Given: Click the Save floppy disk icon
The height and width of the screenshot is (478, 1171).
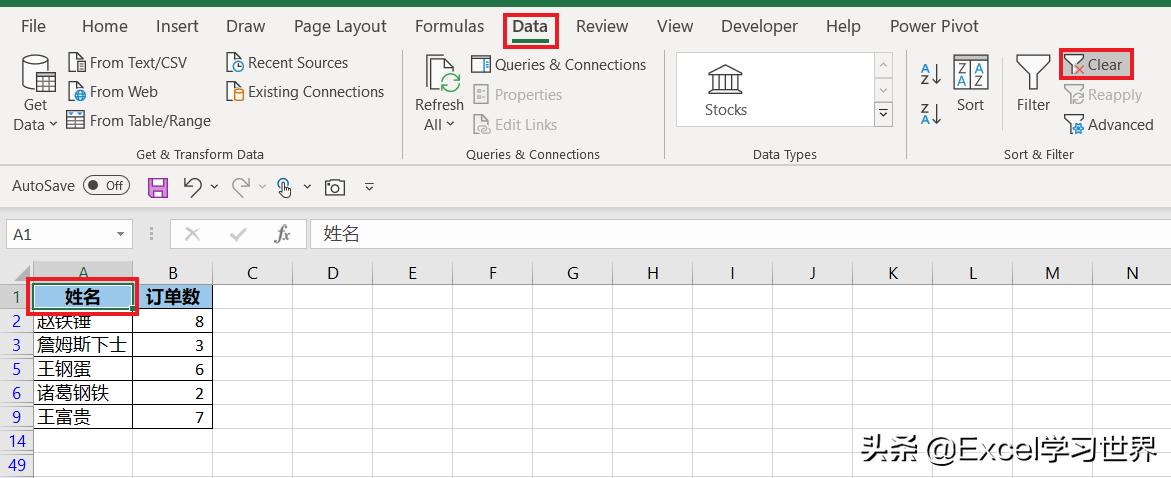Looking at the screenshot, I should (x=157, y=187).
